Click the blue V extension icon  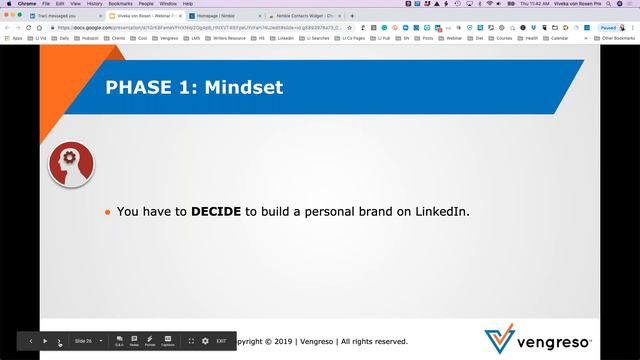coord(533,28)
